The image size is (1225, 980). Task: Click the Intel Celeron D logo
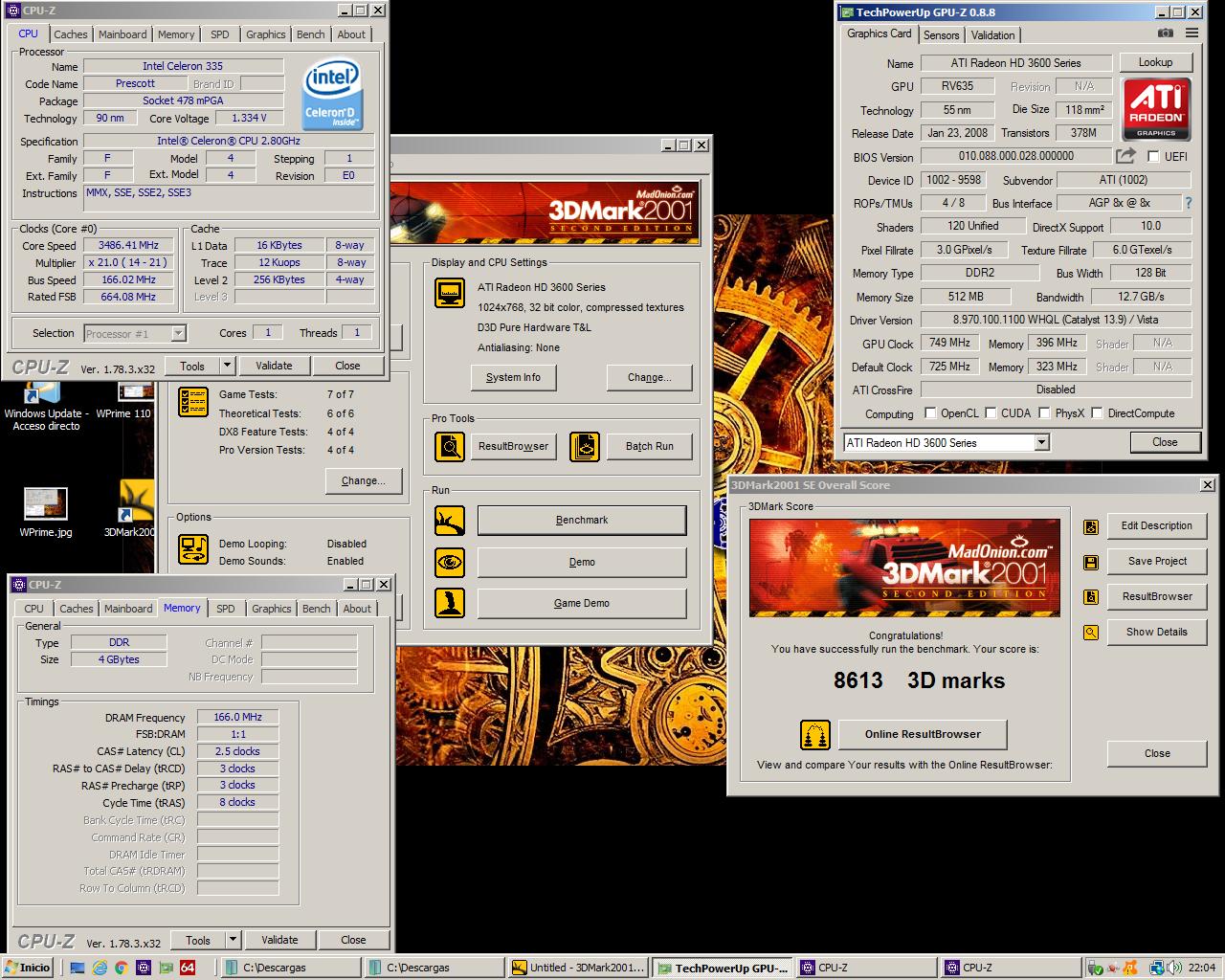click(332, 96)
